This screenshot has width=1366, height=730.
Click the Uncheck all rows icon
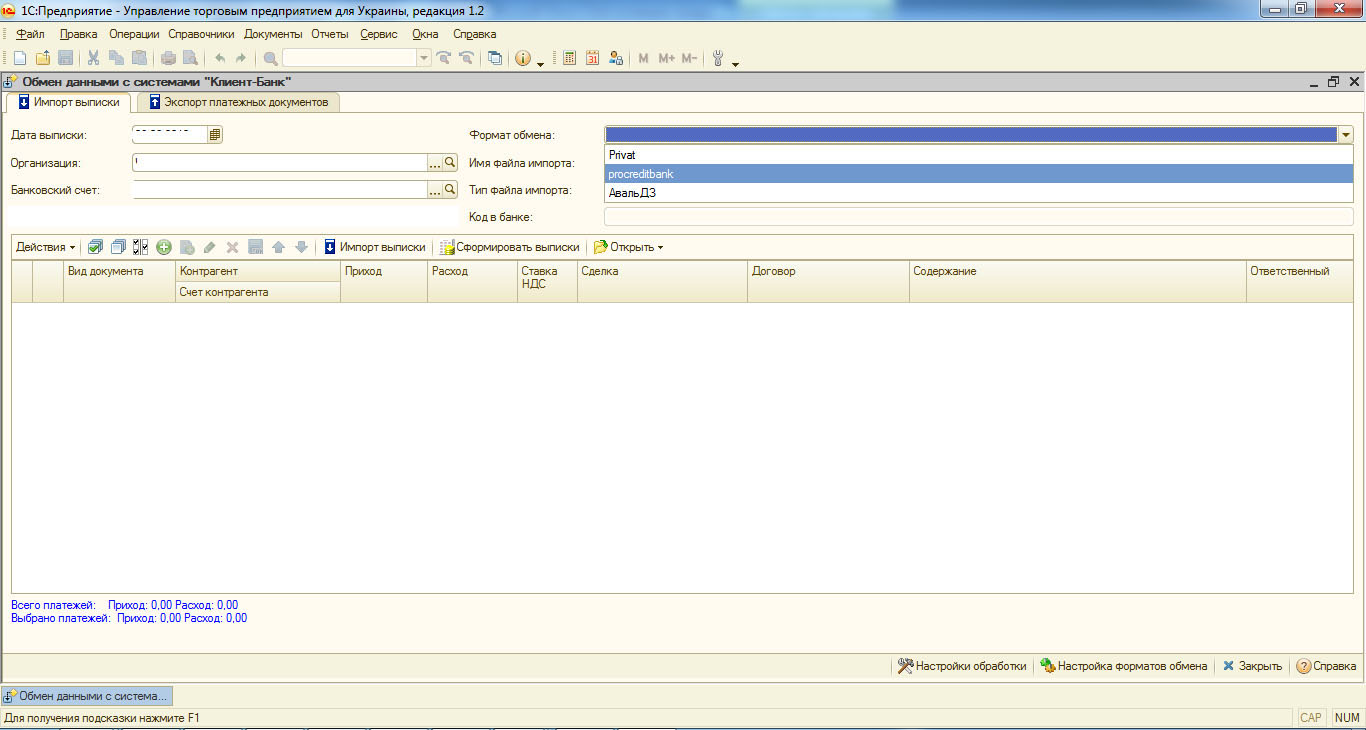coord(118,247)
